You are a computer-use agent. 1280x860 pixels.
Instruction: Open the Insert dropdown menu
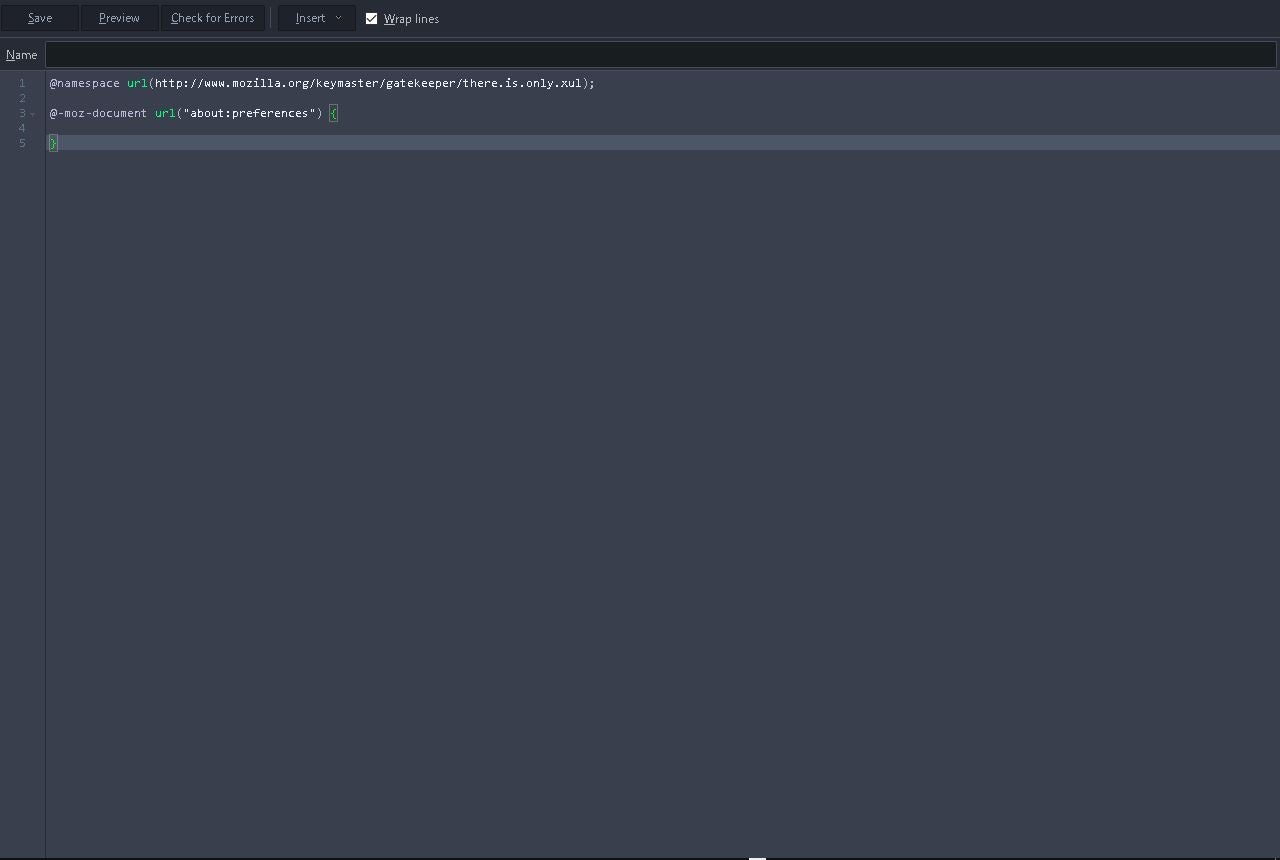(317, 18)
